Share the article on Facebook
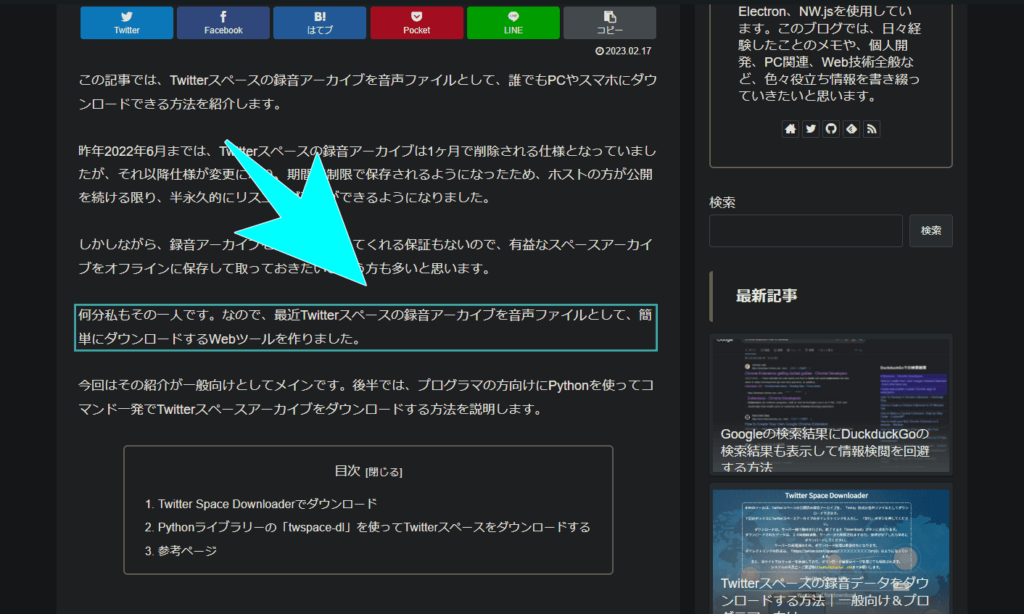1024x614 pixels. 223,23
